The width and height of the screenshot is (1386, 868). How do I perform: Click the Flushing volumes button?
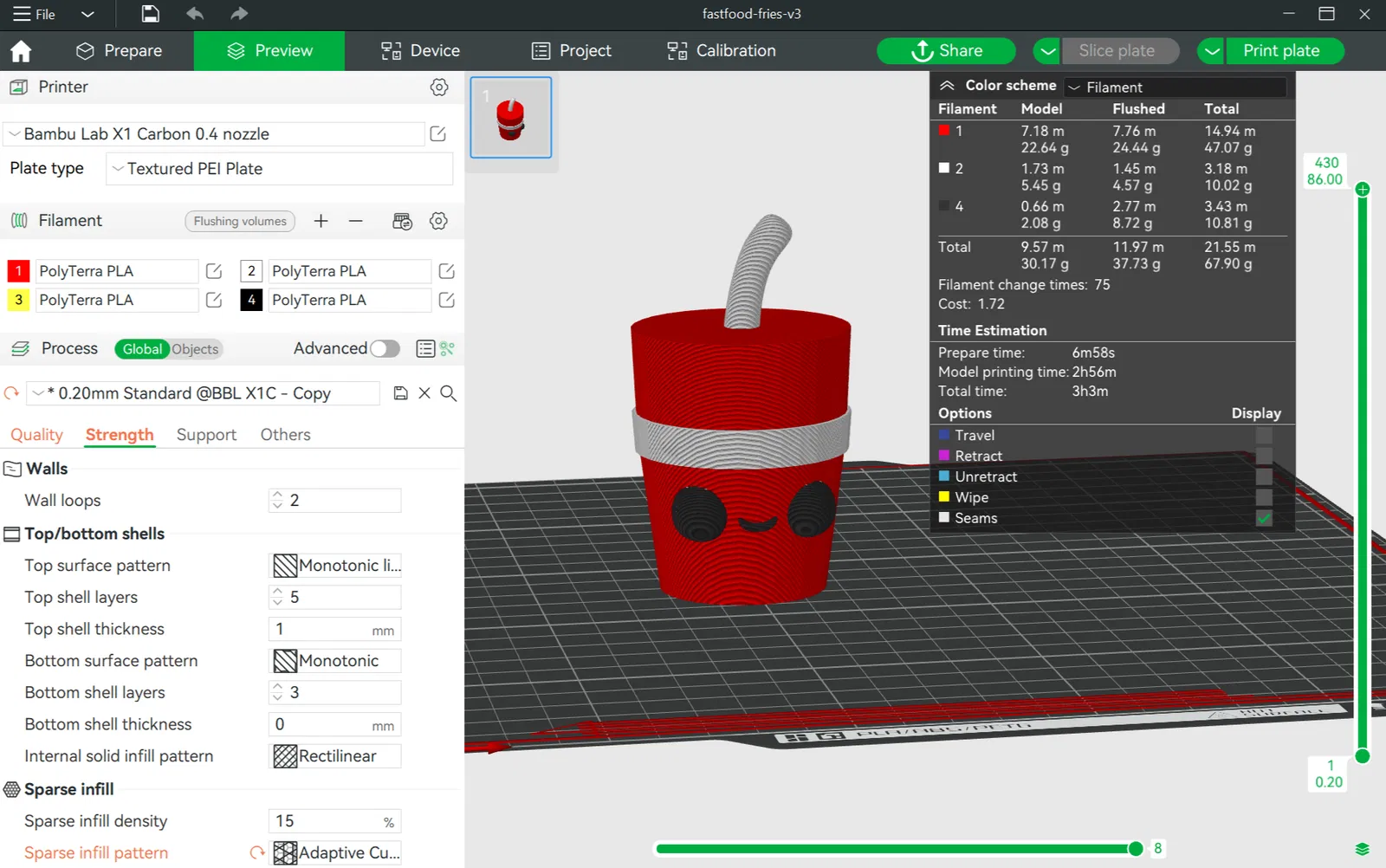[x=240, y=221]
